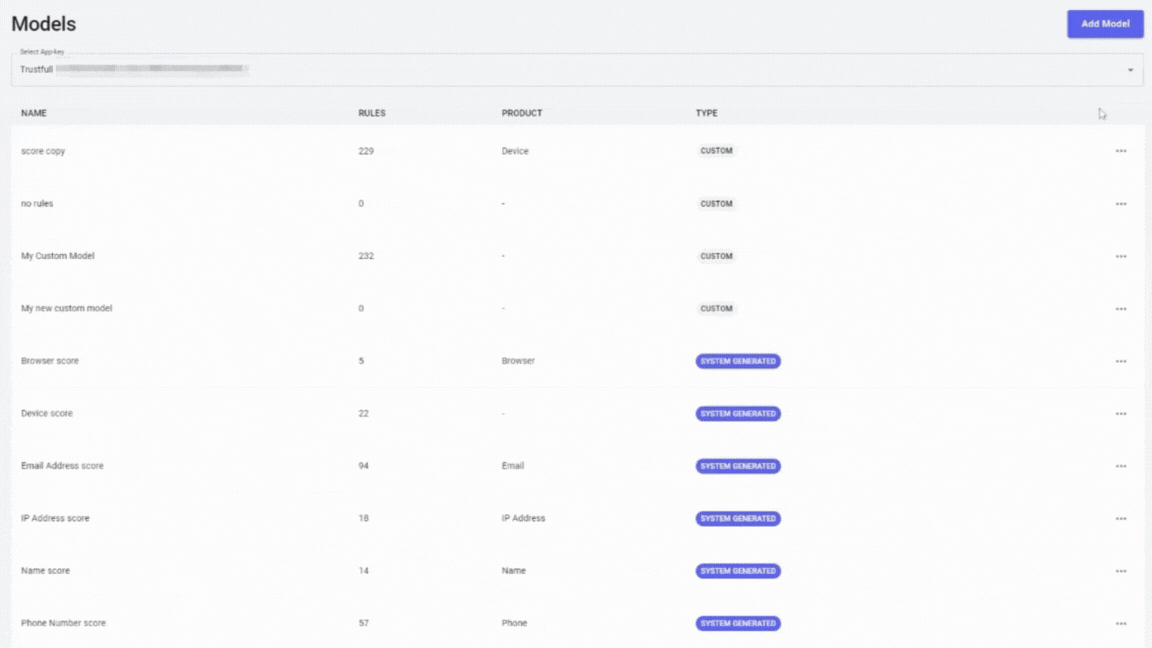This screenshot has width=1152, height=648.
Task: Open three-dot menu for no rules model
Action: [1120, 204]
